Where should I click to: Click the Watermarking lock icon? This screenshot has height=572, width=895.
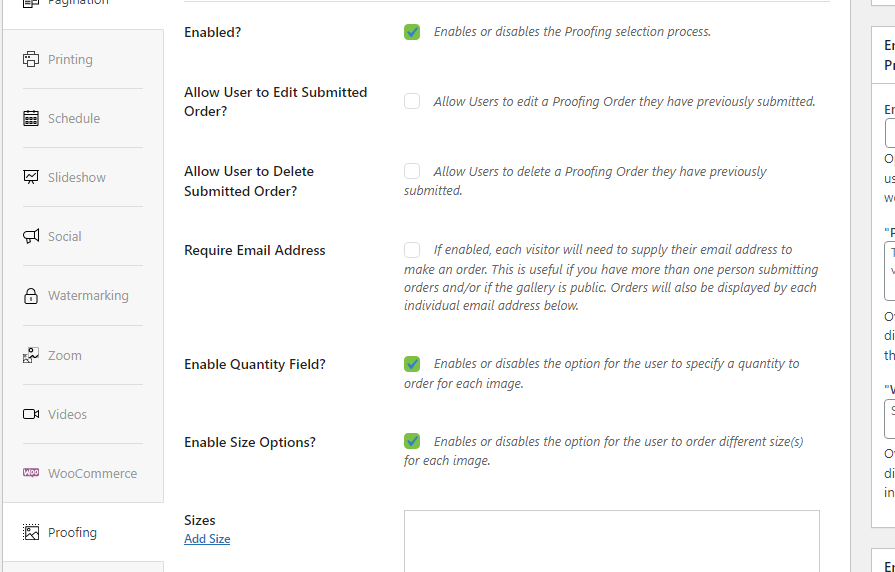(31, 296)
